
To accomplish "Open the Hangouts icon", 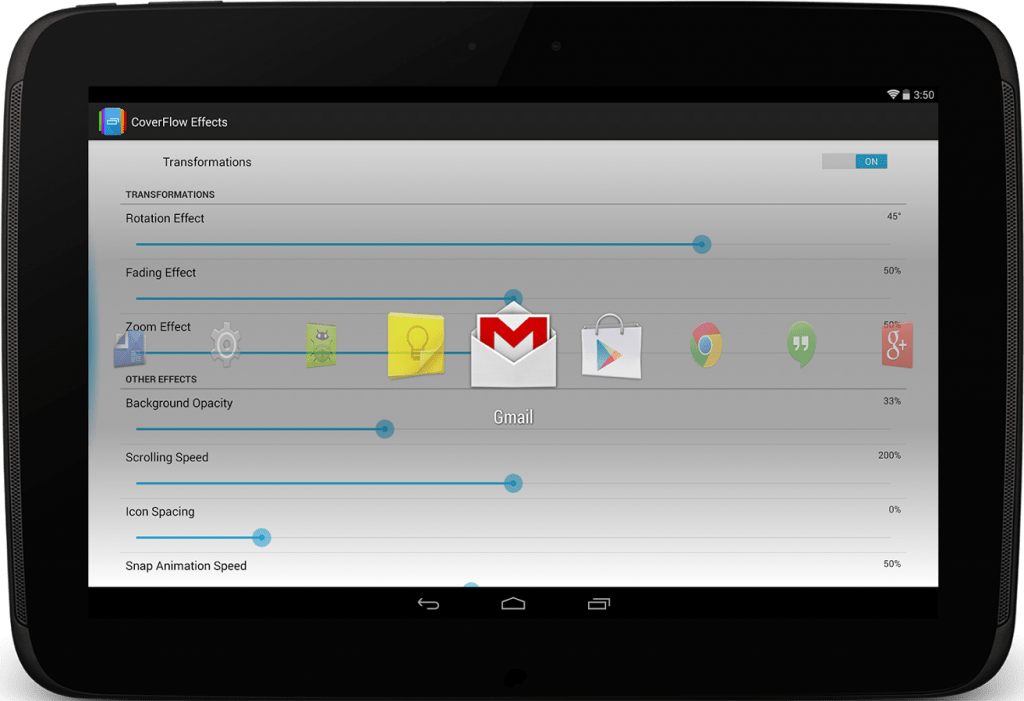I will (x=801, y=344).
